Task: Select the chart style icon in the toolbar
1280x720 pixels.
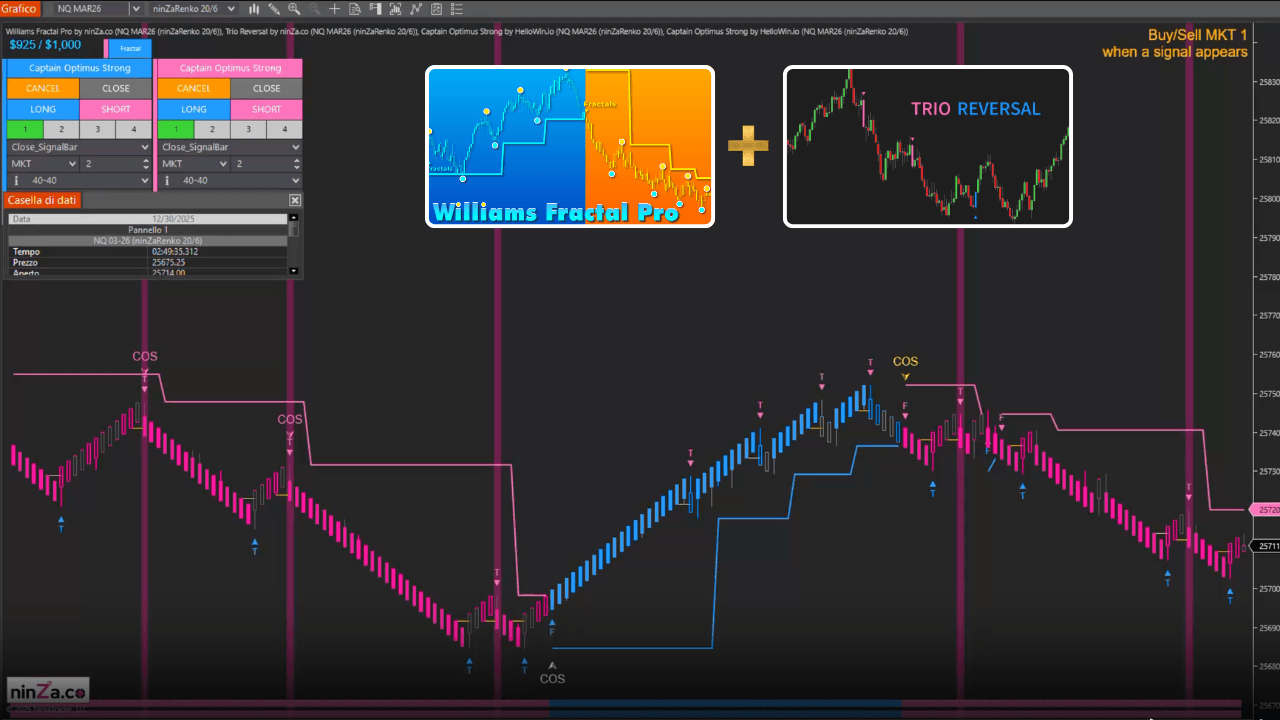Action: point(254,8)
